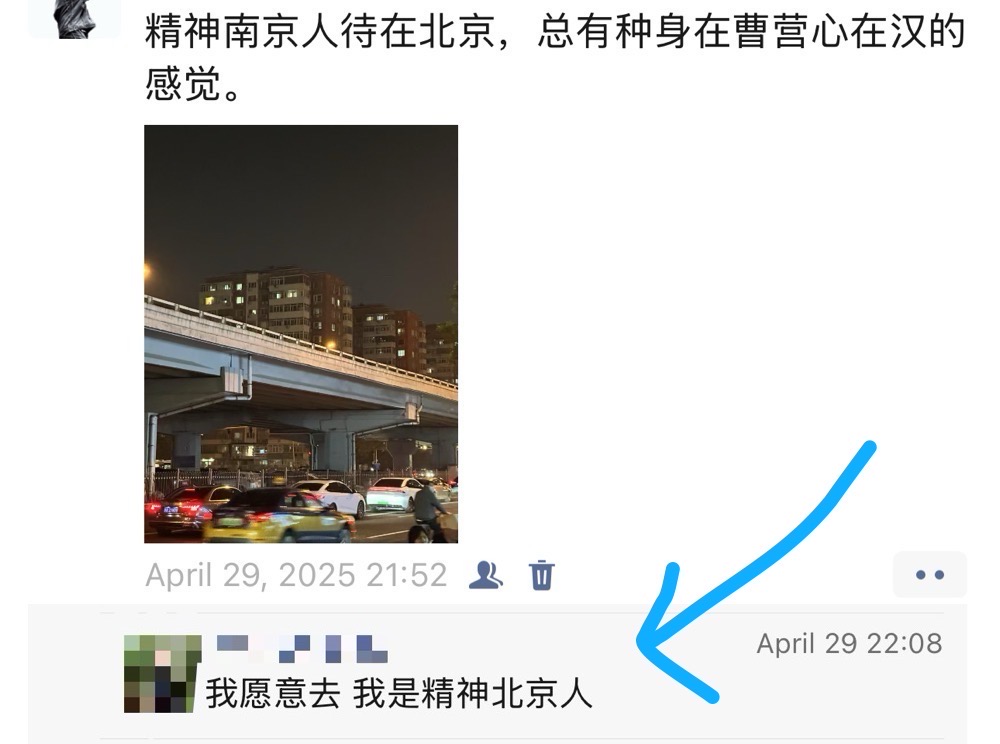Image resolution: width=1000 pixels, height=744 pixels.
Task: Open the night overpass photo
Action: [301, 333]
